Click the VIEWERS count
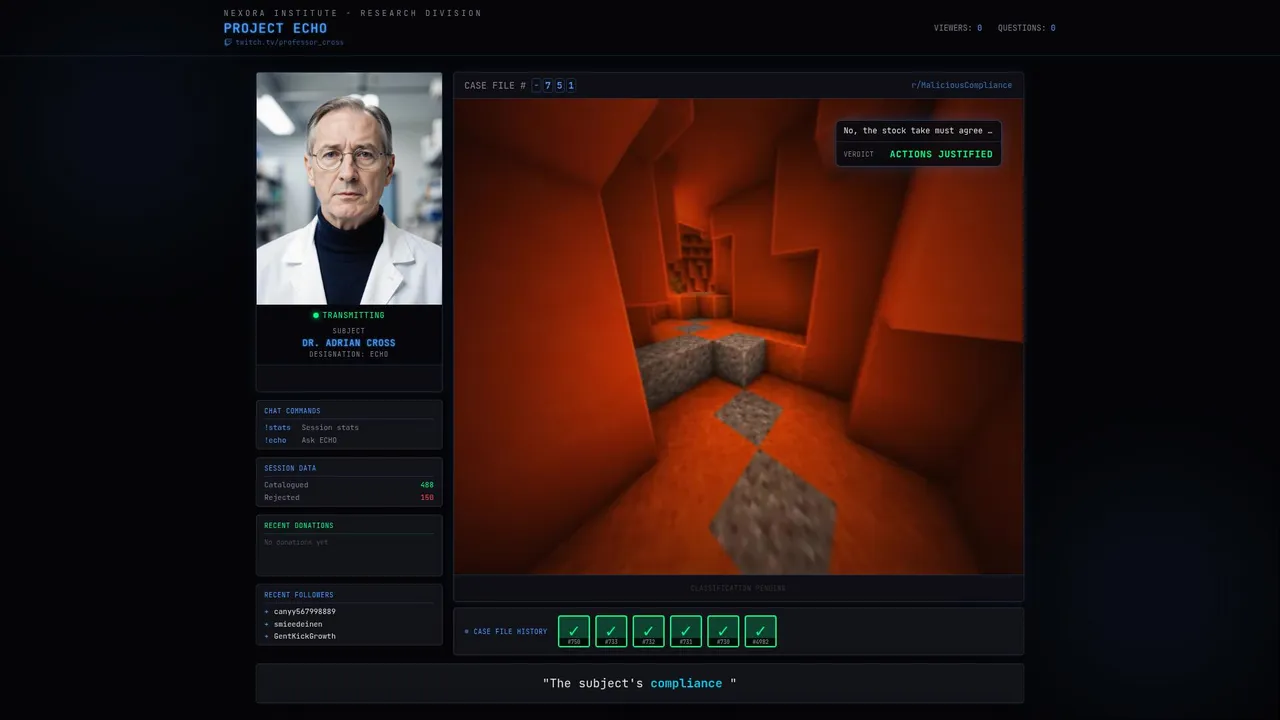Image resolution: width=1280 pixels, height=720 pixels. click(958, 28)
